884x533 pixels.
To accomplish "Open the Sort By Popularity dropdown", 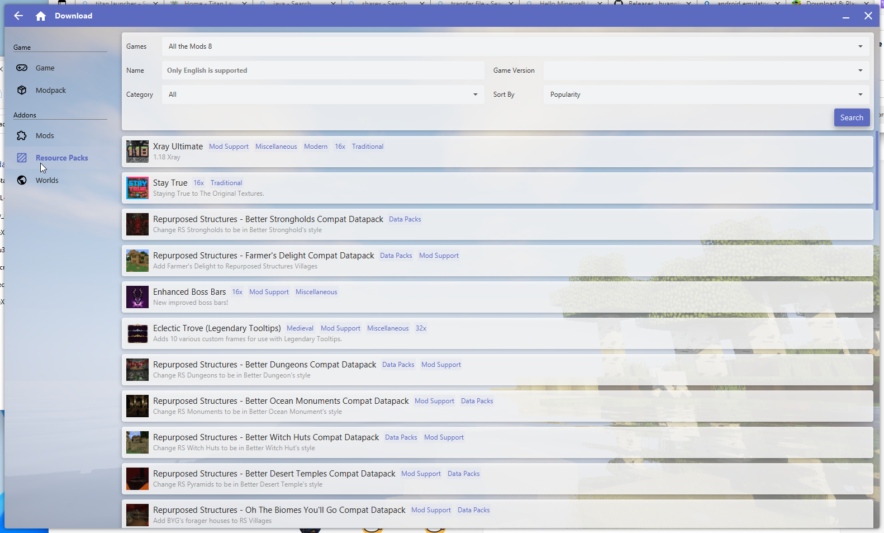I will pyautogui.click(x=705, y=94).
